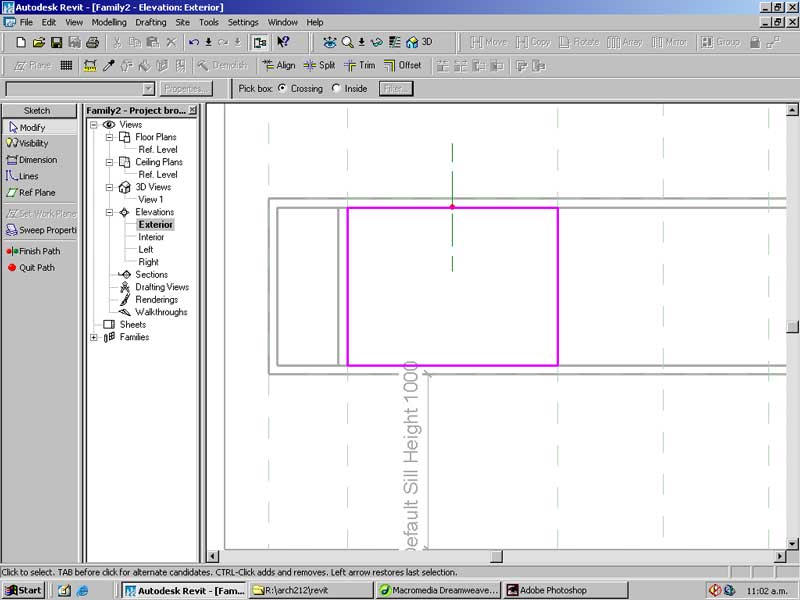Click the Zoom magnifier icon
The width and height of the screenshot is (800, 600).
347,42
